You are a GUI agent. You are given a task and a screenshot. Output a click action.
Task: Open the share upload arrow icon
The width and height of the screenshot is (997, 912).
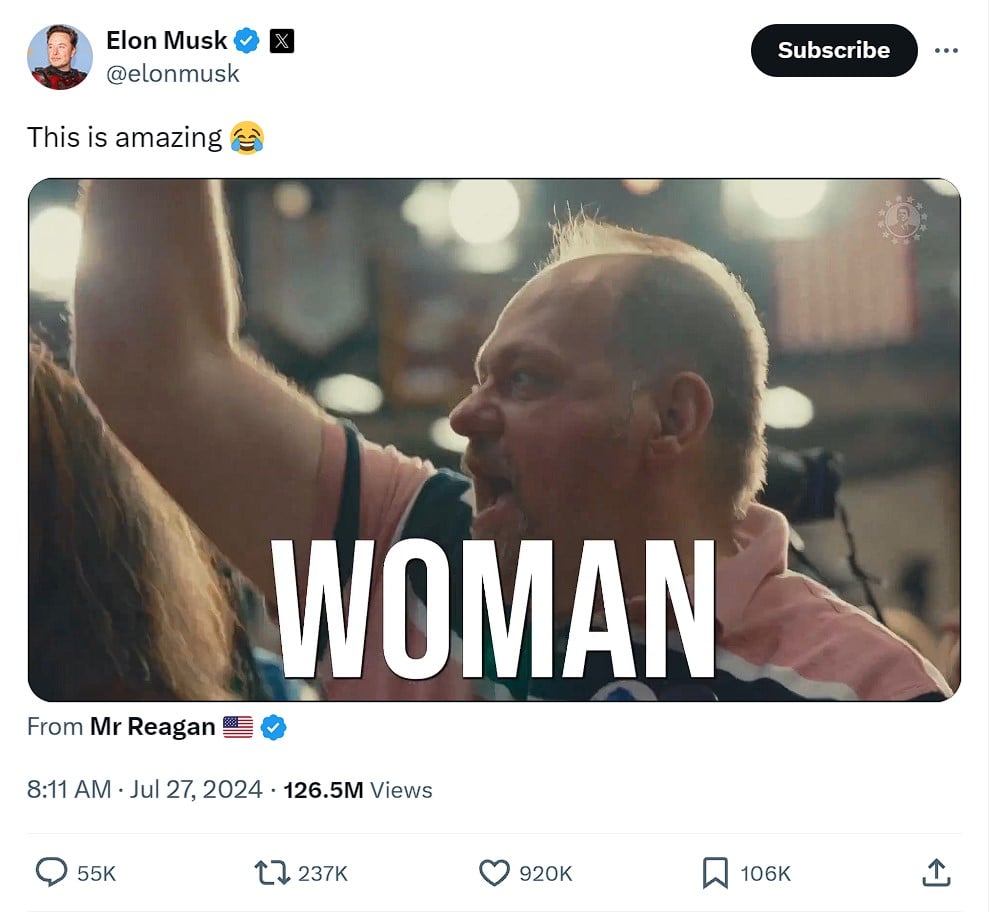[937, 873]
